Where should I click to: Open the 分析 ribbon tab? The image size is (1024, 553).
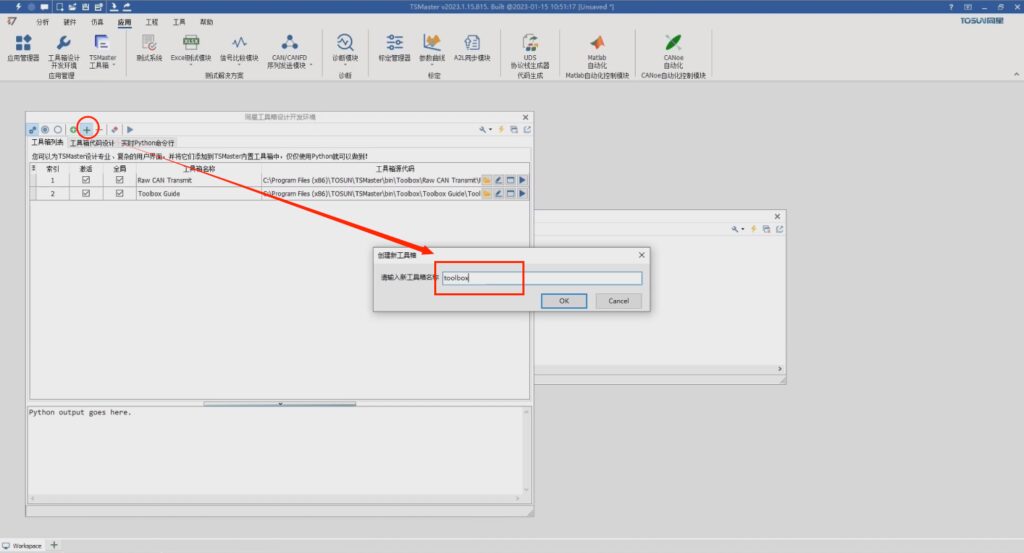(x=41, y=21)
